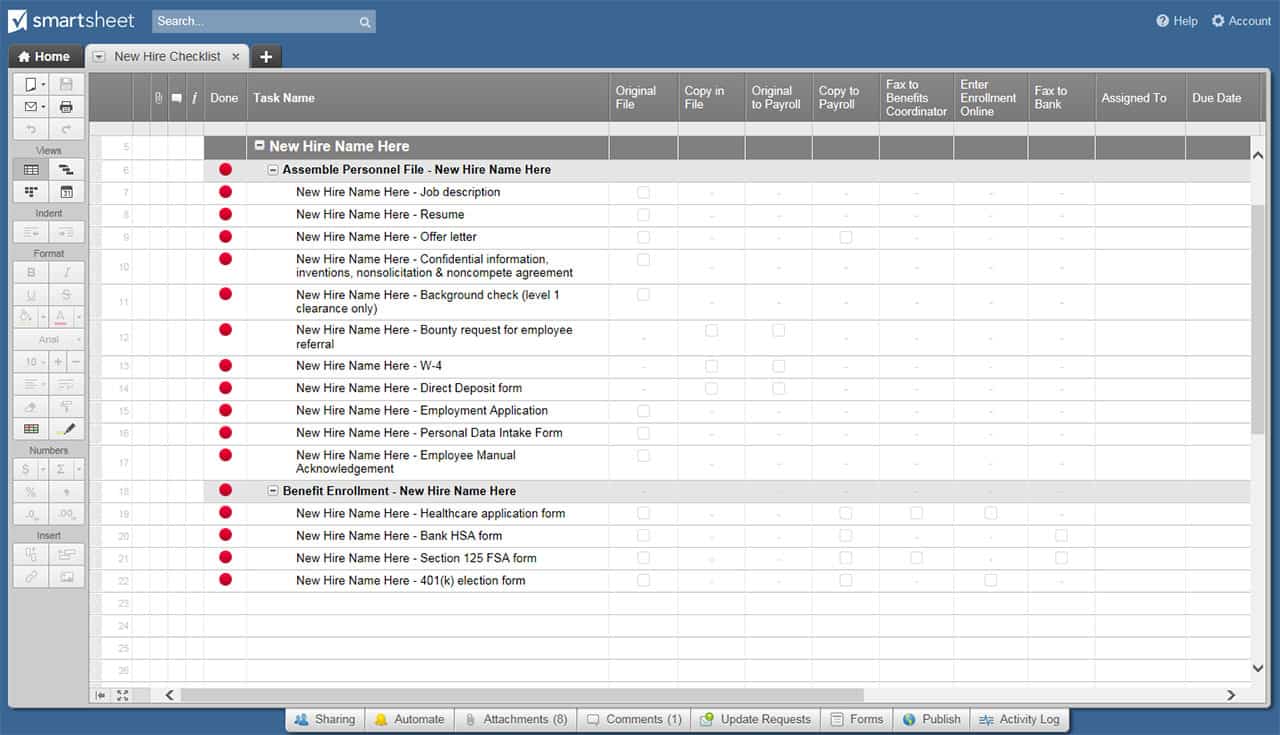
Task: Open the Comments (1) tab
Action: tap(634, 719)
